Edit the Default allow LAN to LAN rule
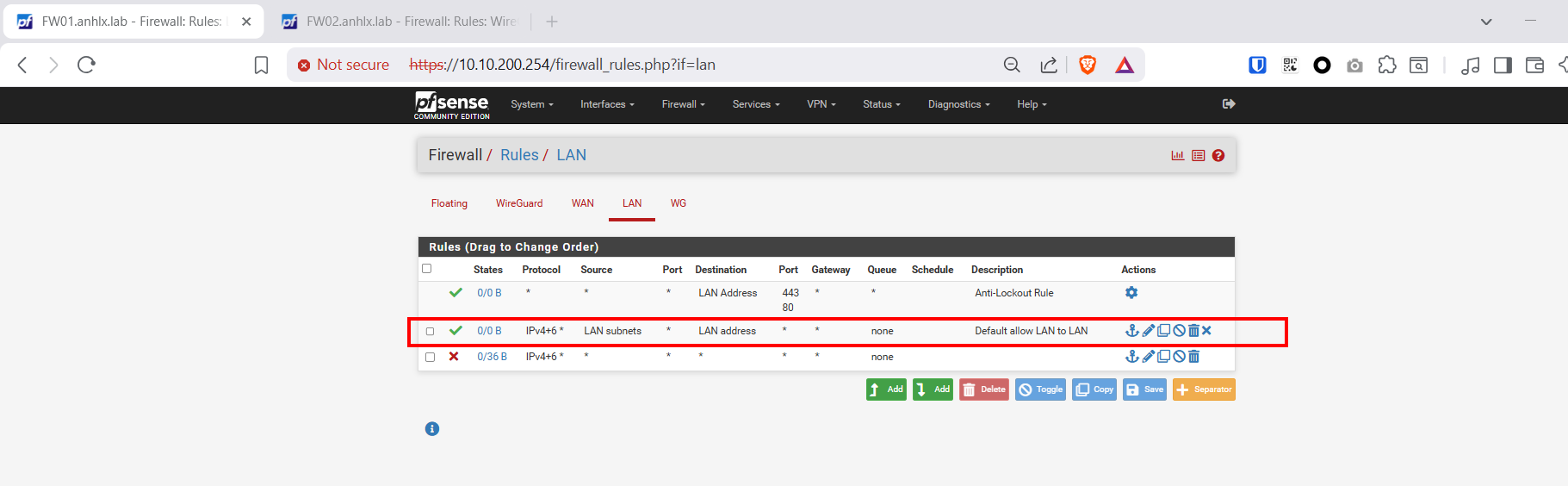1568x486 pixels. [1148, 331]
